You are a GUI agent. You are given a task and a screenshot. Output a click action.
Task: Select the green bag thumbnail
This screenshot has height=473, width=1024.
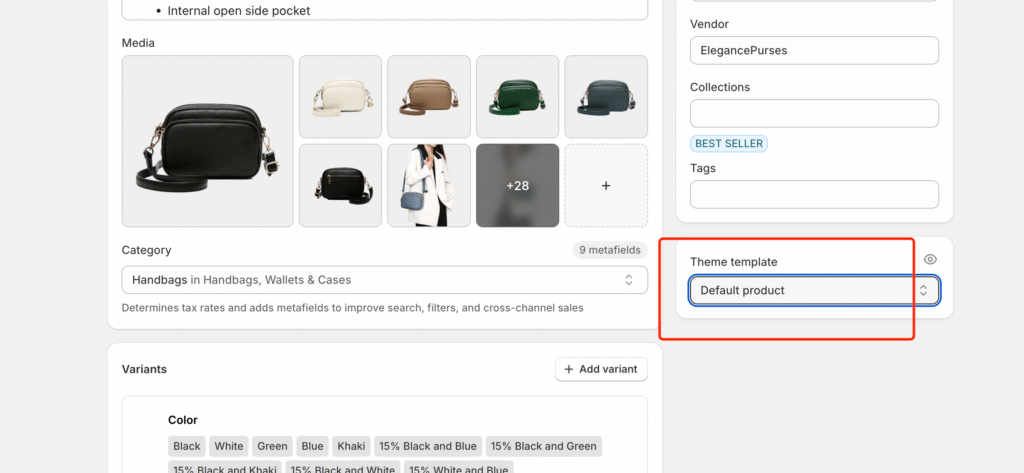click(517, 97)
